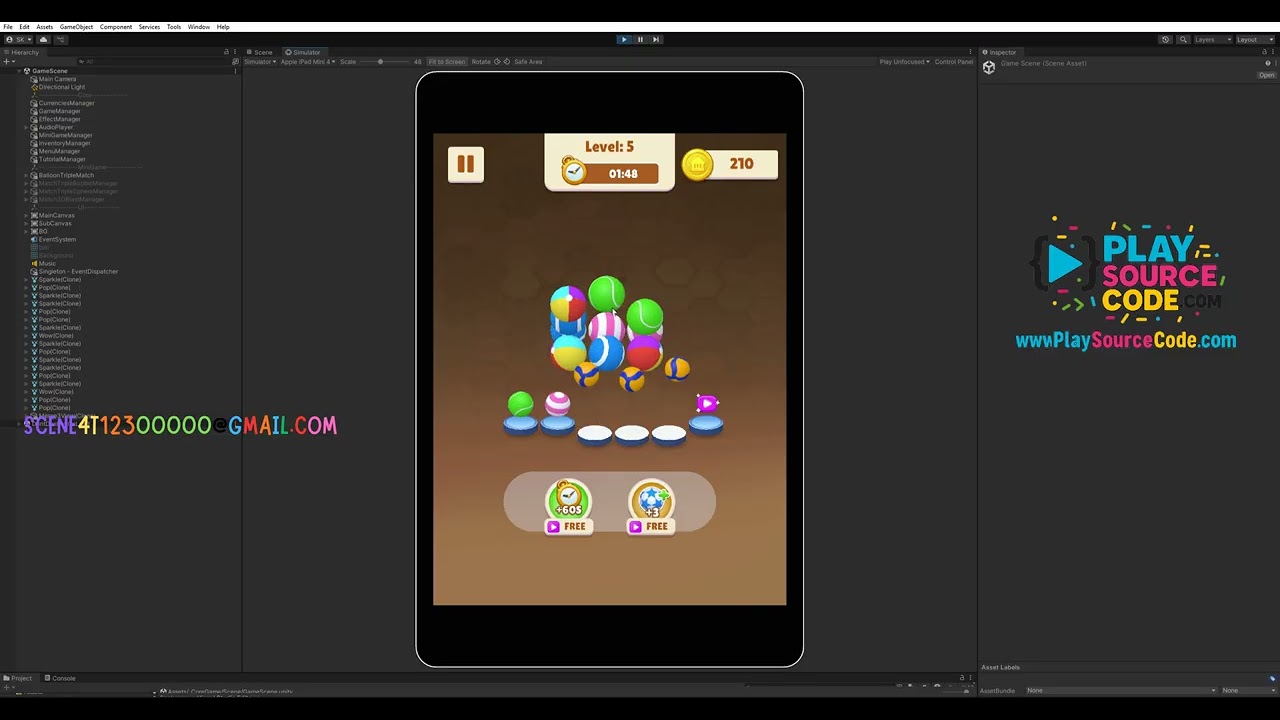Toggle the Fit to Screen button
Viewport: 1280px width, 720px height.
point(447,62)
